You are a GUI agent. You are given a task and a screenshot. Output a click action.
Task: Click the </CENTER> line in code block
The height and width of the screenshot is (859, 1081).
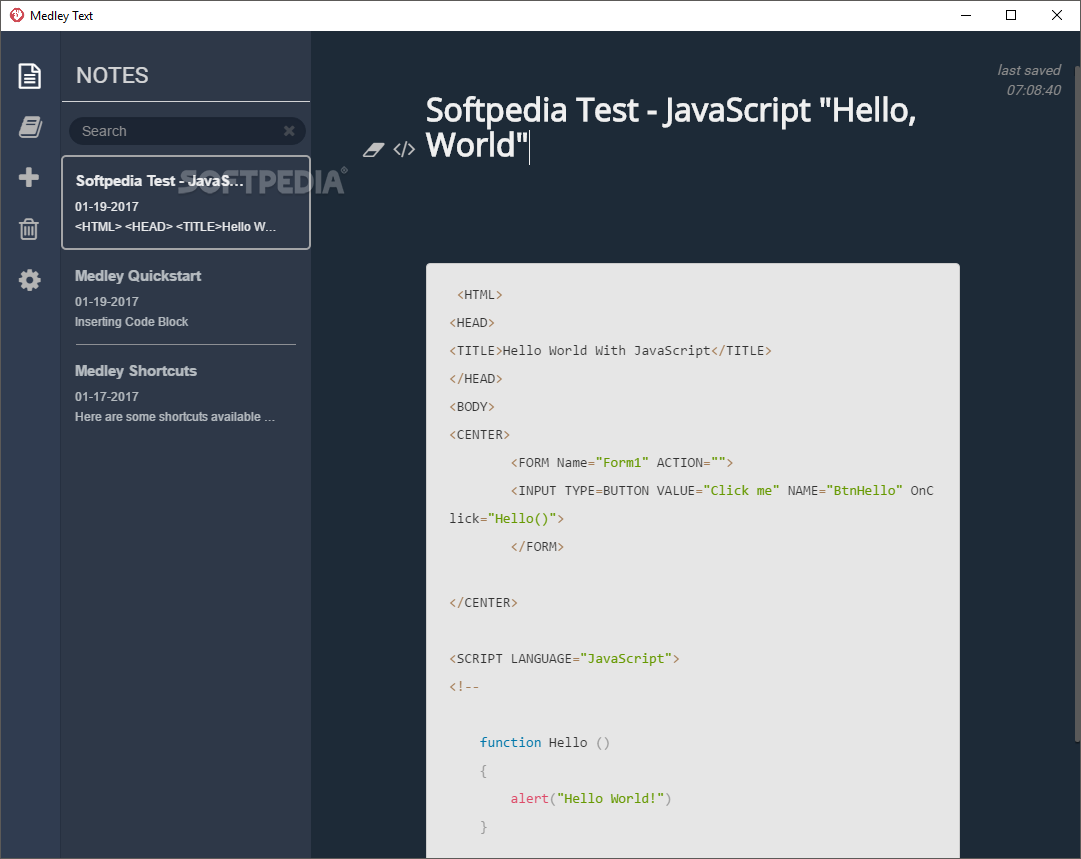[483, 603]
